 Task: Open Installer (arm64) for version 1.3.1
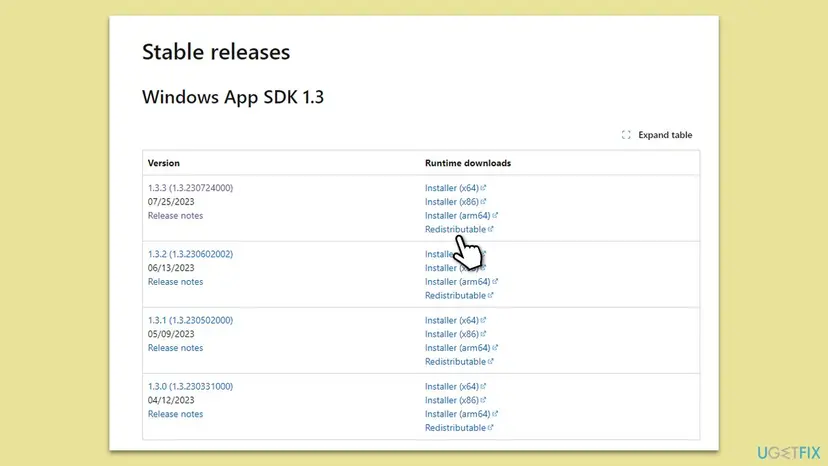pos(457,347)
